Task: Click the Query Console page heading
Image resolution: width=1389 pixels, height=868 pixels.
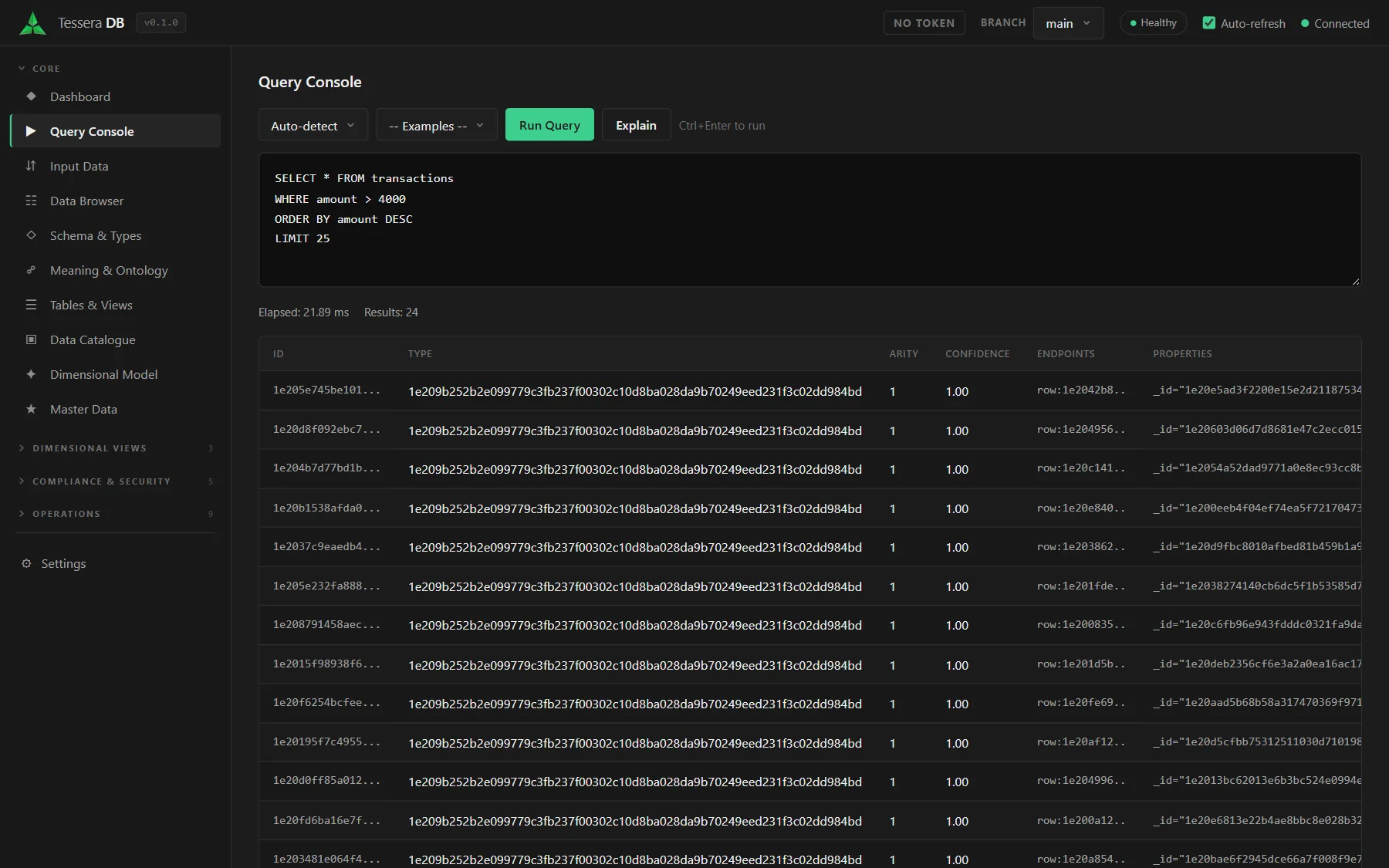Action: 309,82
